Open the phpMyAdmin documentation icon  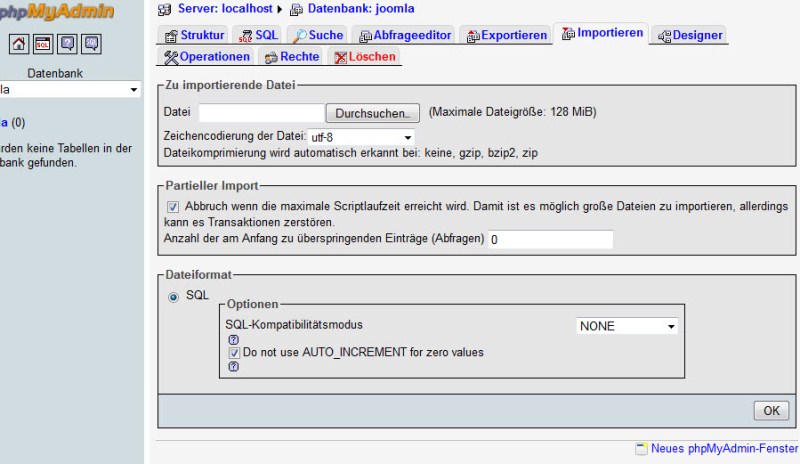click(x=67, y=44)
